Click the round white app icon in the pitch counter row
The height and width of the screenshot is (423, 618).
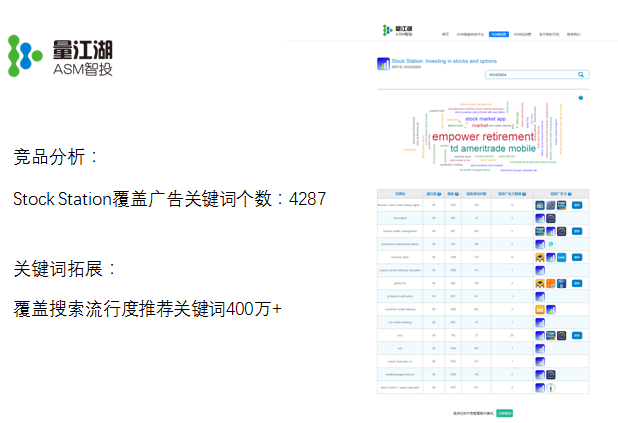(x=551, y=388)
